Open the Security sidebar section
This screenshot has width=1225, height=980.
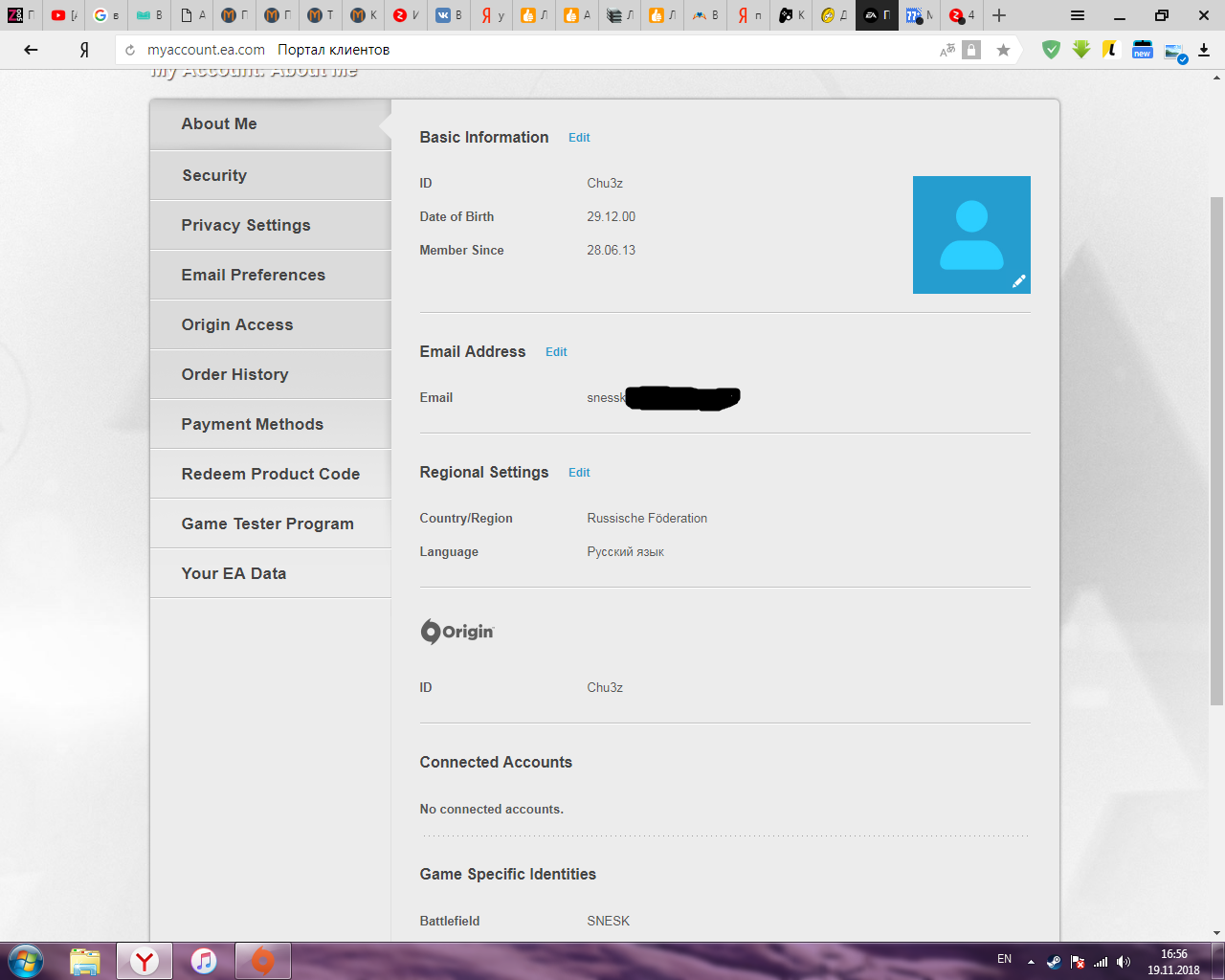pos(270,175)
